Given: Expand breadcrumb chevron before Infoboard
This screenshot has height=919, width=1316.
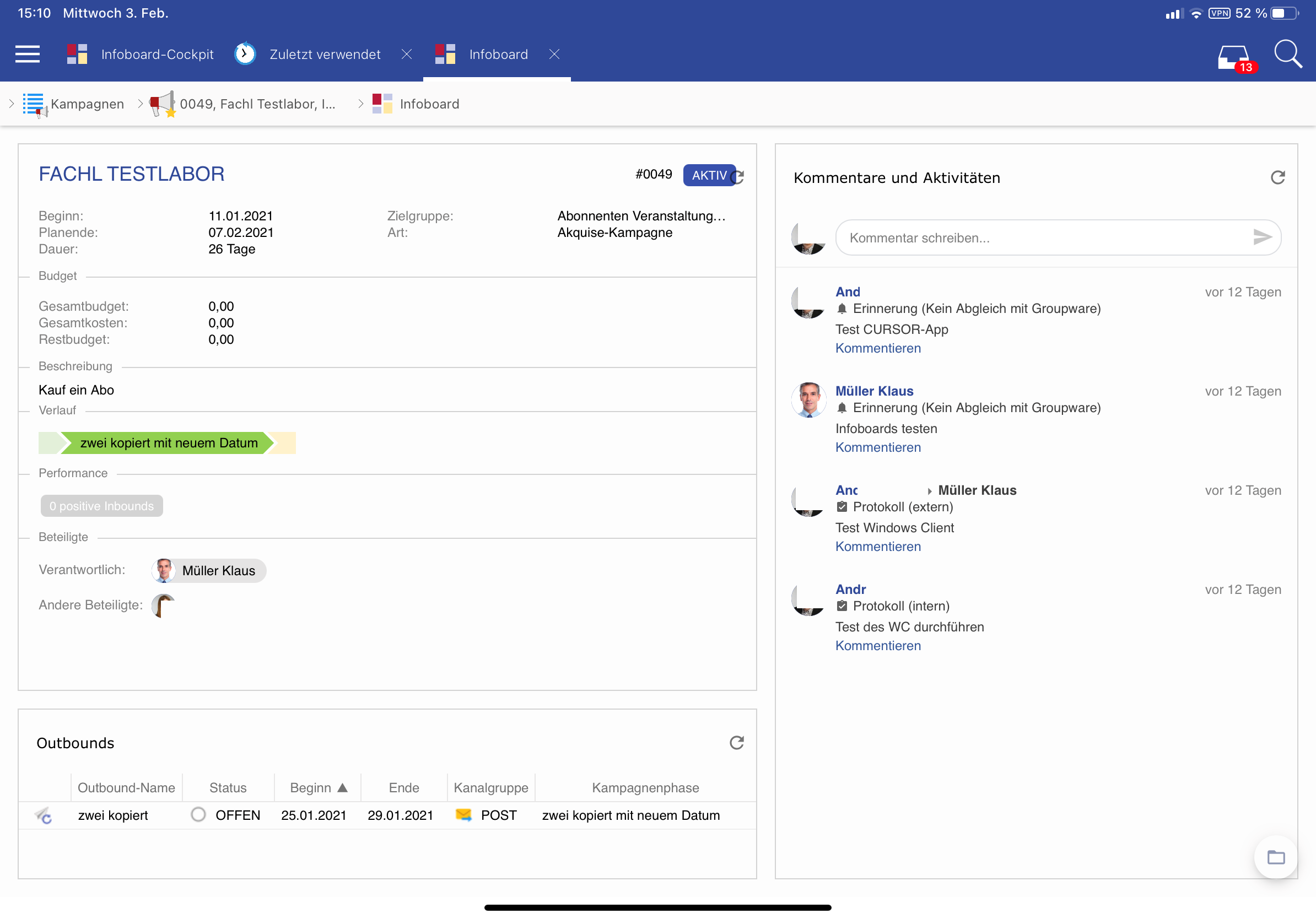Looking at the screenshot, I should [360, 104].
